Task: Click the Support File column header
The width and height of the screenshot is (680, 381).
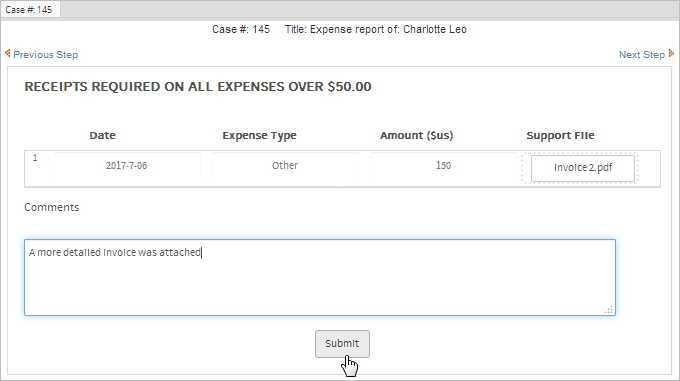Action: click(x=560, y=135)
